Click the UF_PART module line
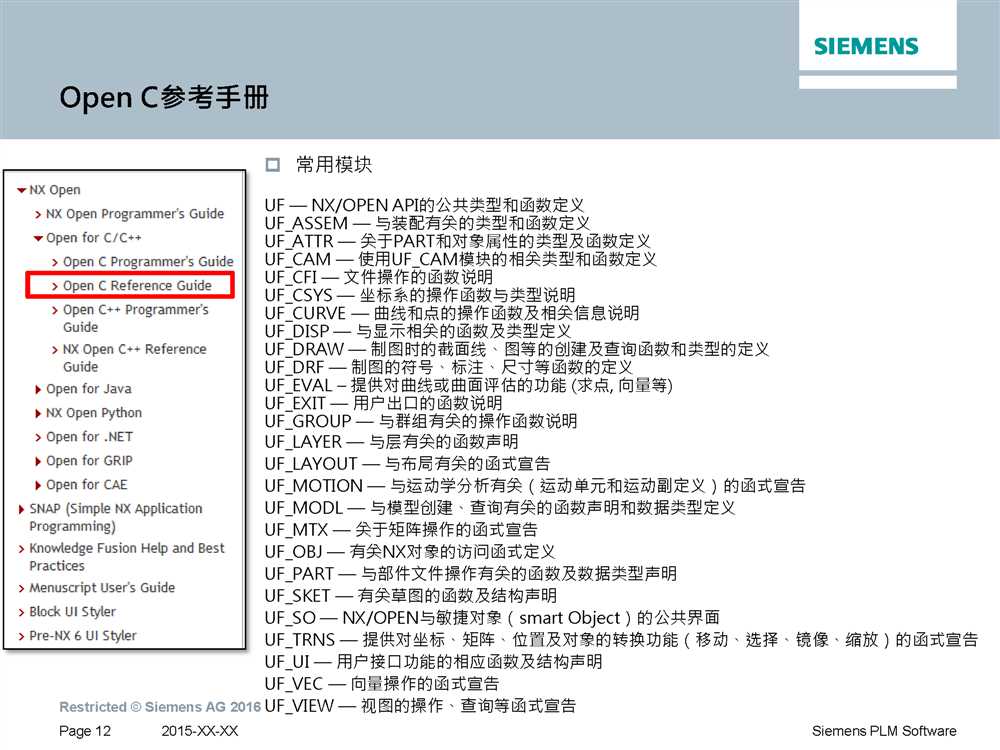Viewport: 1000px width, 750px height. click(471, 574)
